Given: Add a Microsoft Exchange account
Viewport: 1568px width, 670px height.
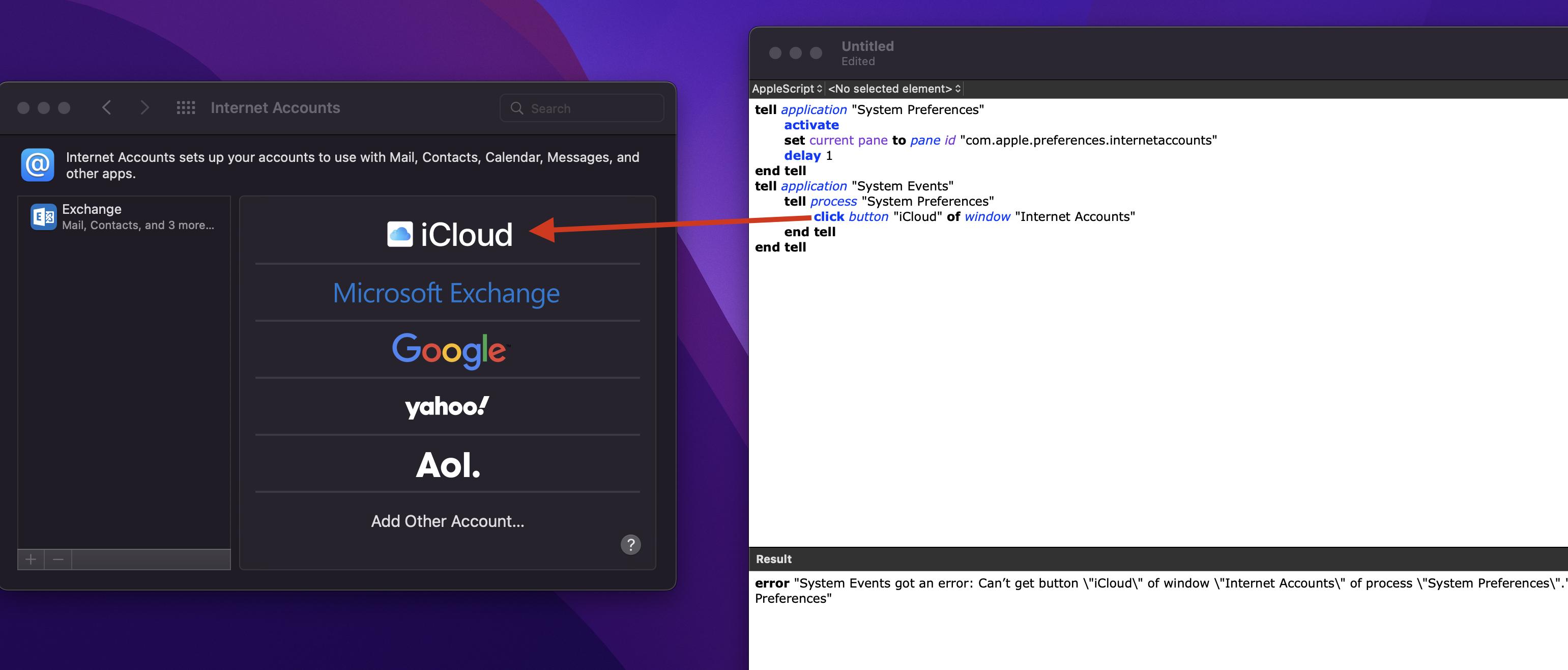Looking at the screenshot, I should pos(446,293).
